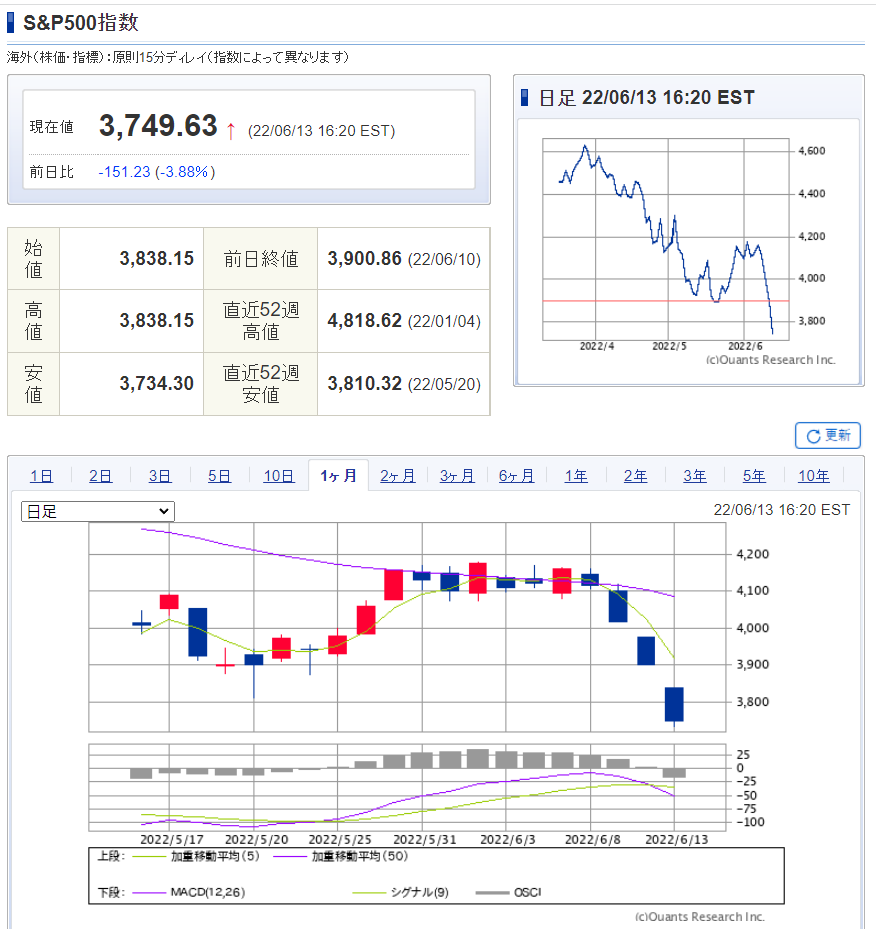Viewport: 876px width, 929px height.
Task: Show the 10年 chart period
Action: 813,476
